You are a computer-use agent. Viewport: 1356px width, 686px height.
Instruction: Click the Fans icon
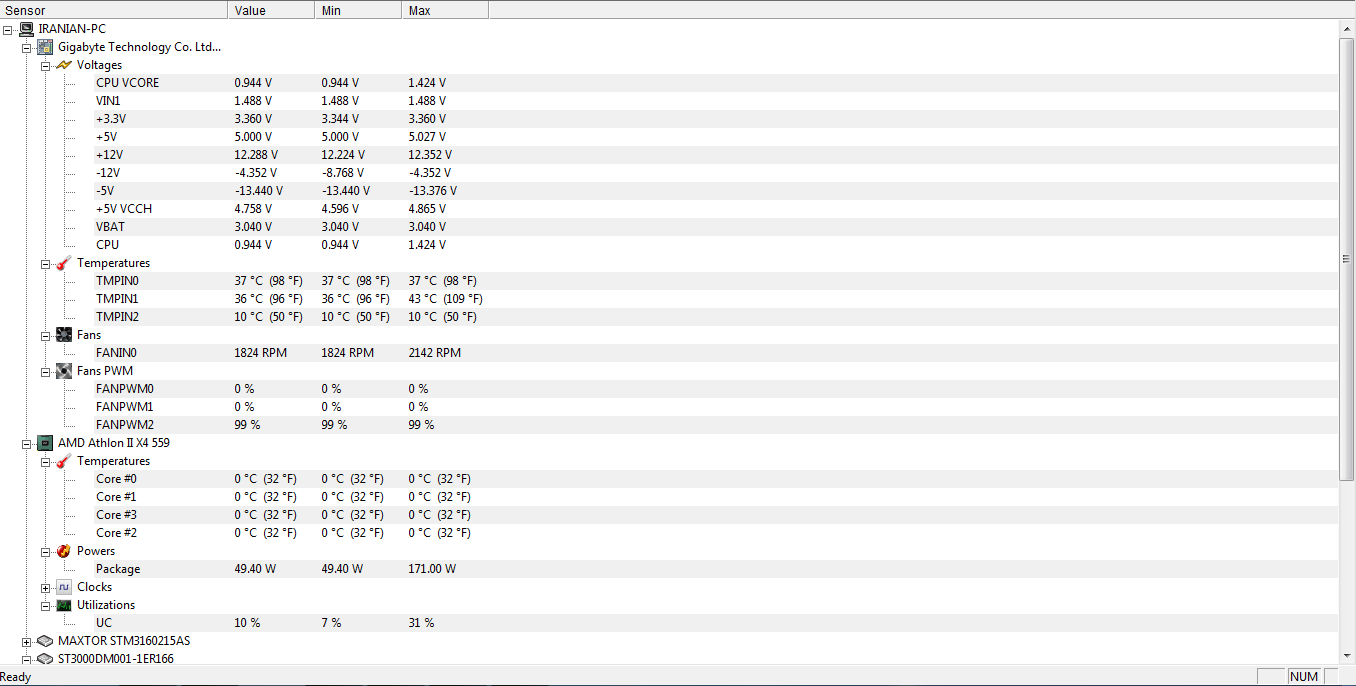(64, 335)
